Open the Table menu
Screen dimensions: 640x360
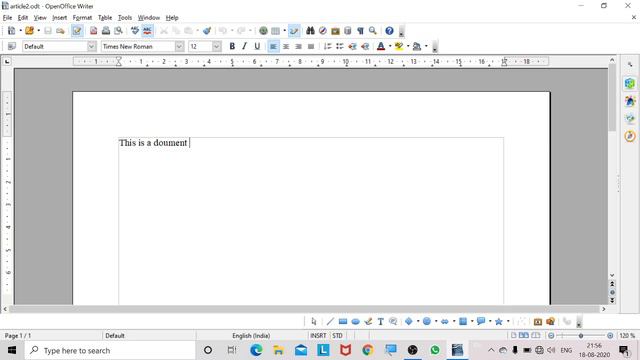coord(105,18)
